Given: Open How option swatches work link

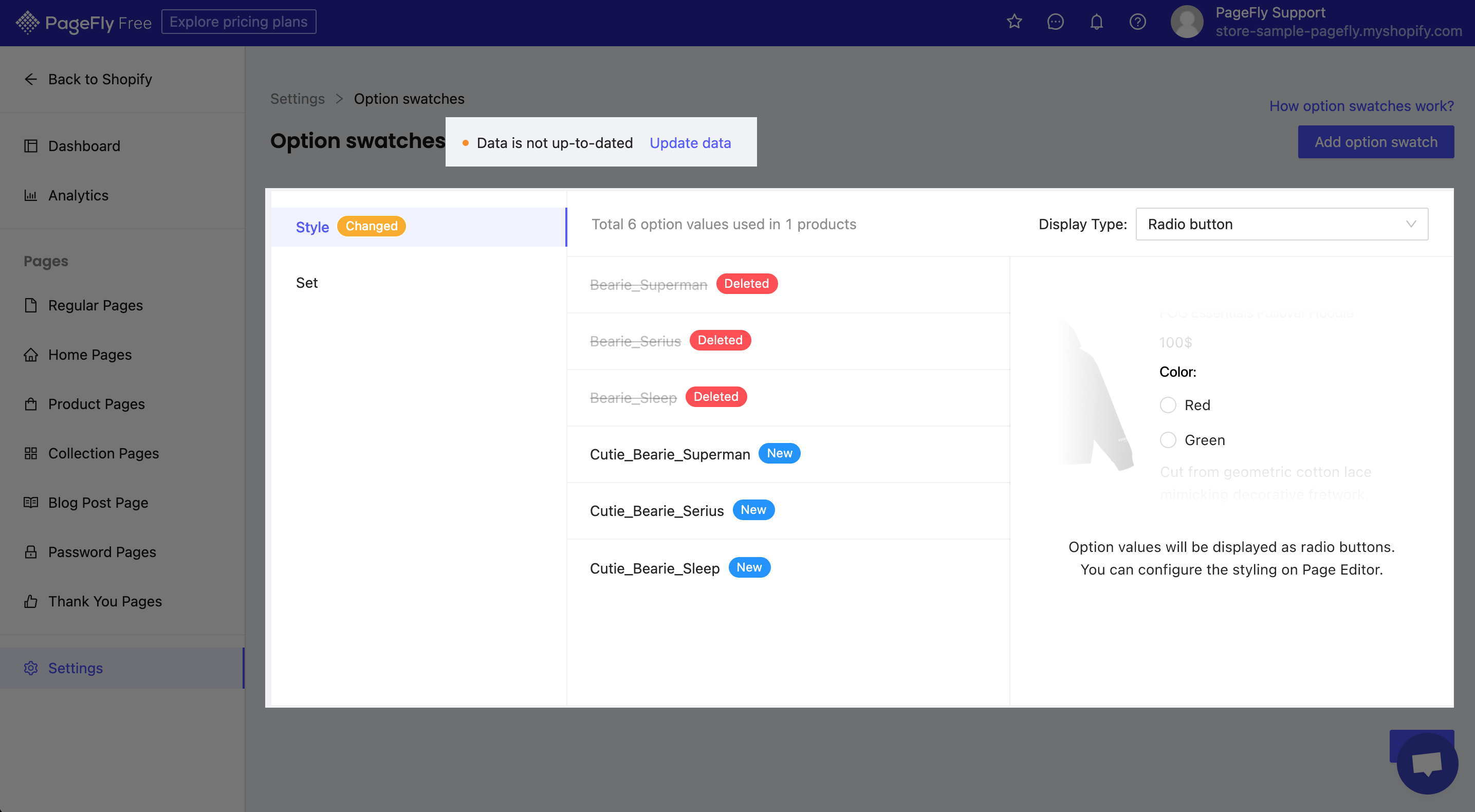Looking at the screenshot, I should point(1361,106).
